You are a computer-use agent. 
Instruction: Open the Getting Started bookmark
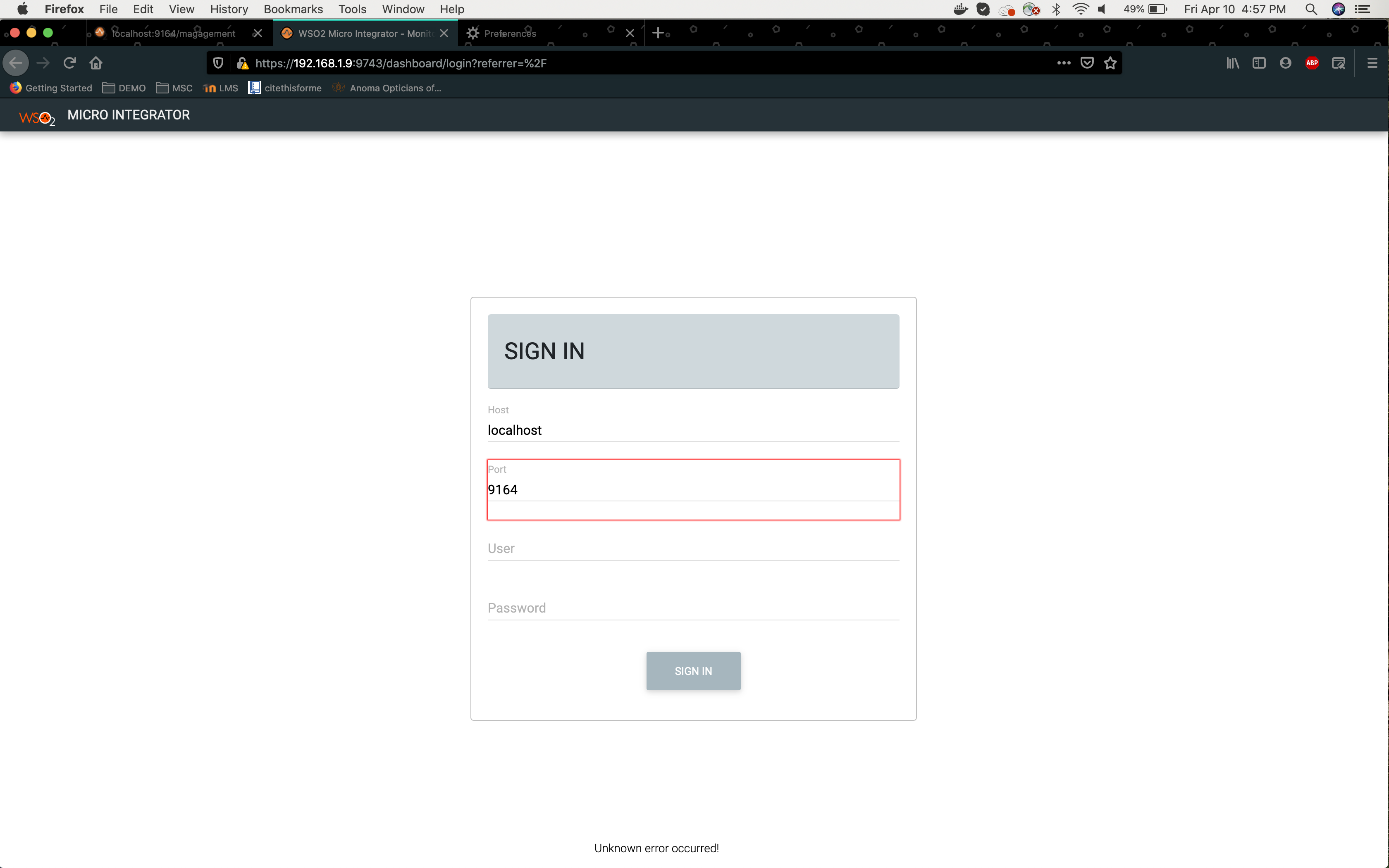coord(57,88)
